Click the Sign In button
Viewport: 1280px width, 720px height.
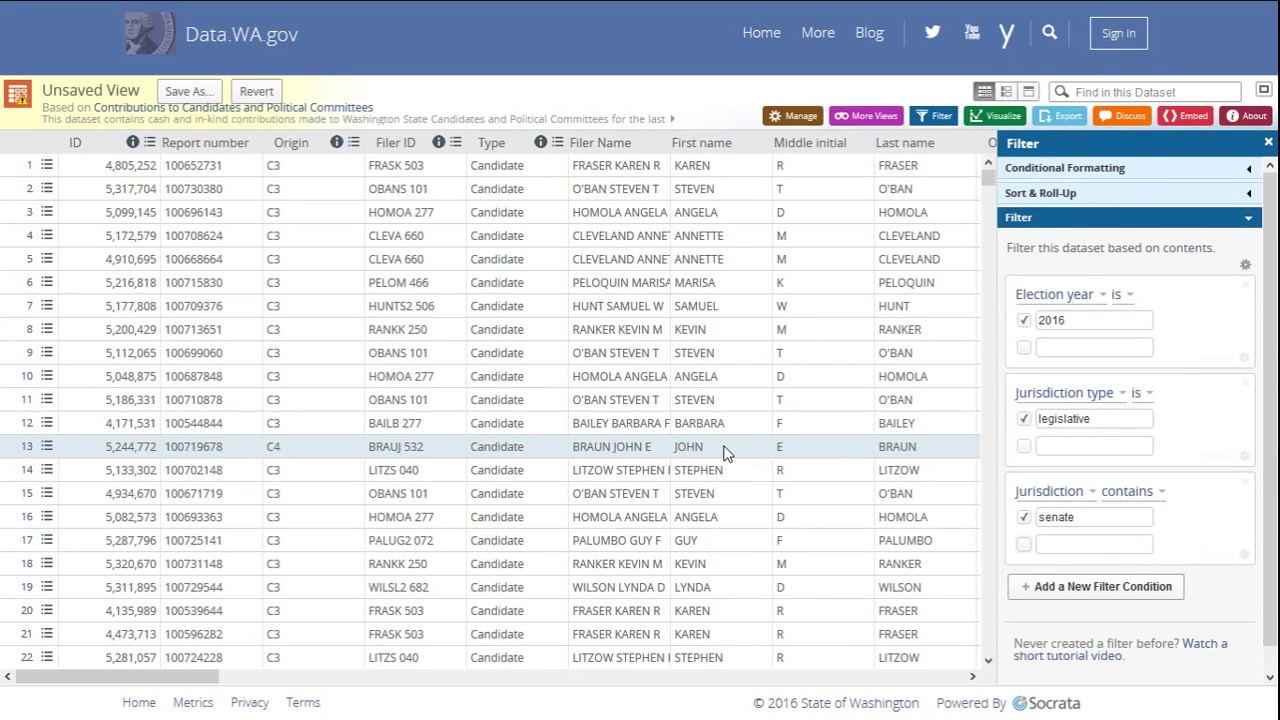pyautogui.click(x=1118, y=33)
